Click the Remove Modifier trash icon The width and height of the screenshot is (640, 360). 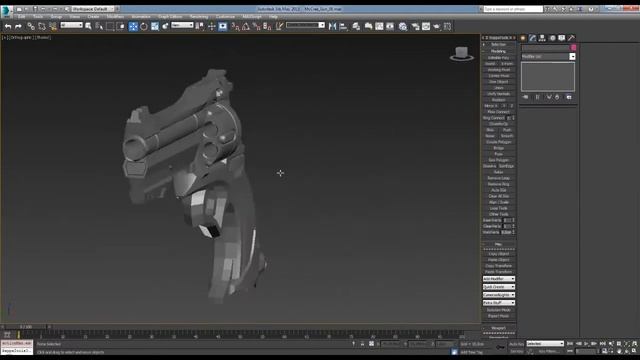(557, 97)
